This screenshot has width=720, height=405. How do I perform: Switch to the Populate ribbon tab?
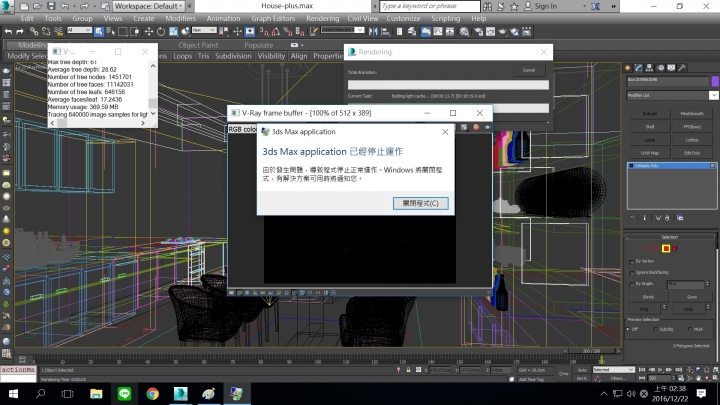coord(259,45)
